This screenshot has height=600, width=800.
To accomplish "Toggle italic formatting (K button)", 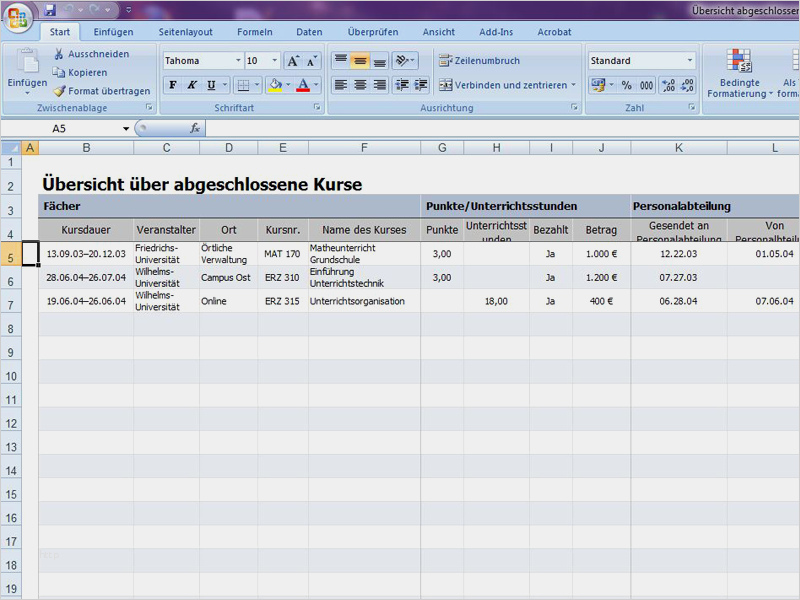I will [192, 86].
